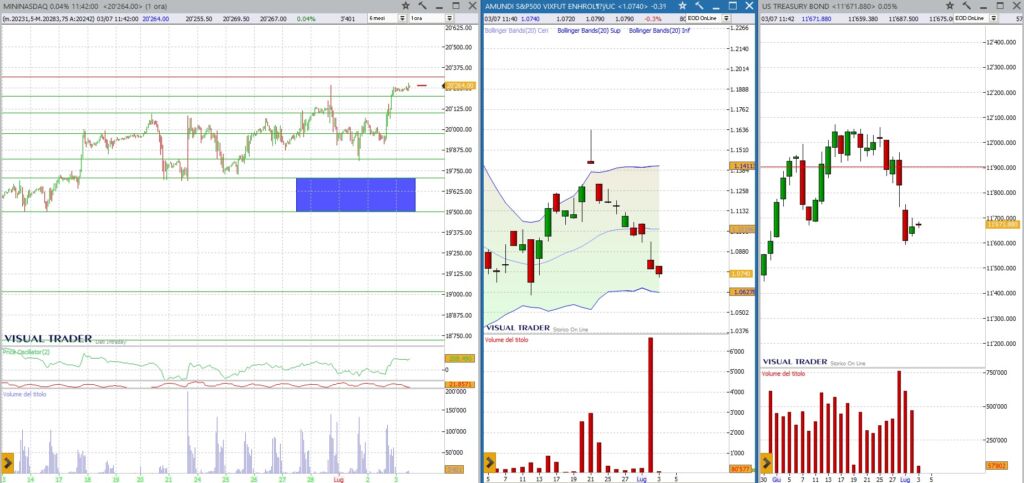Open the '6 mesi' period dropdown

coord(402,18)
